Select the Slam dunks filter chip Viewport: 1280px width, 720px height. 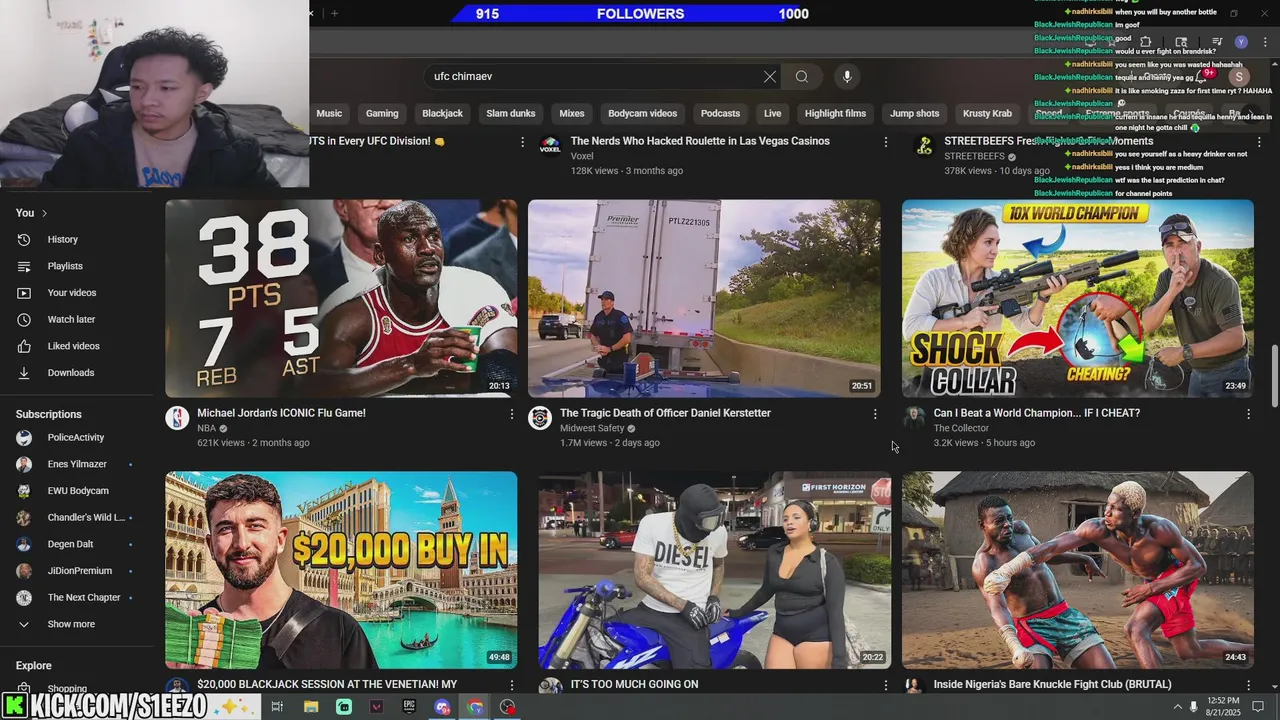point(511,113)
